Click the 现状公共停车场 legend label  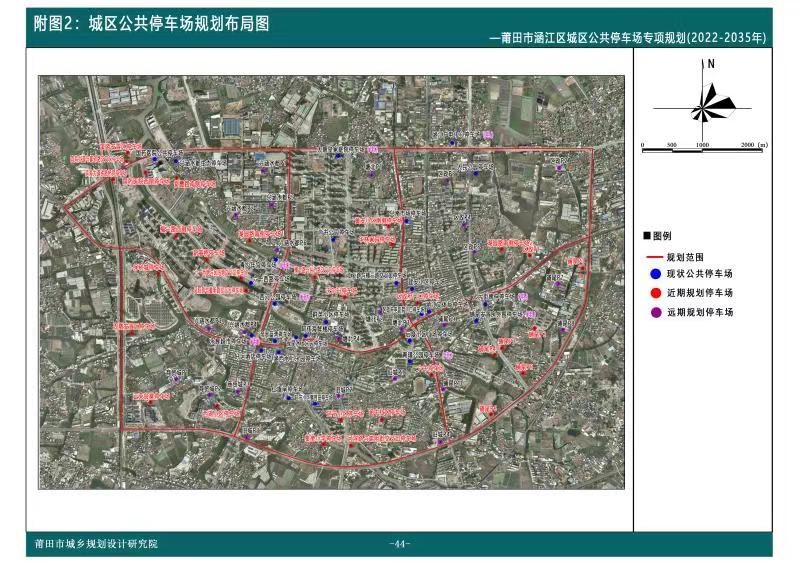coord(699,273)
